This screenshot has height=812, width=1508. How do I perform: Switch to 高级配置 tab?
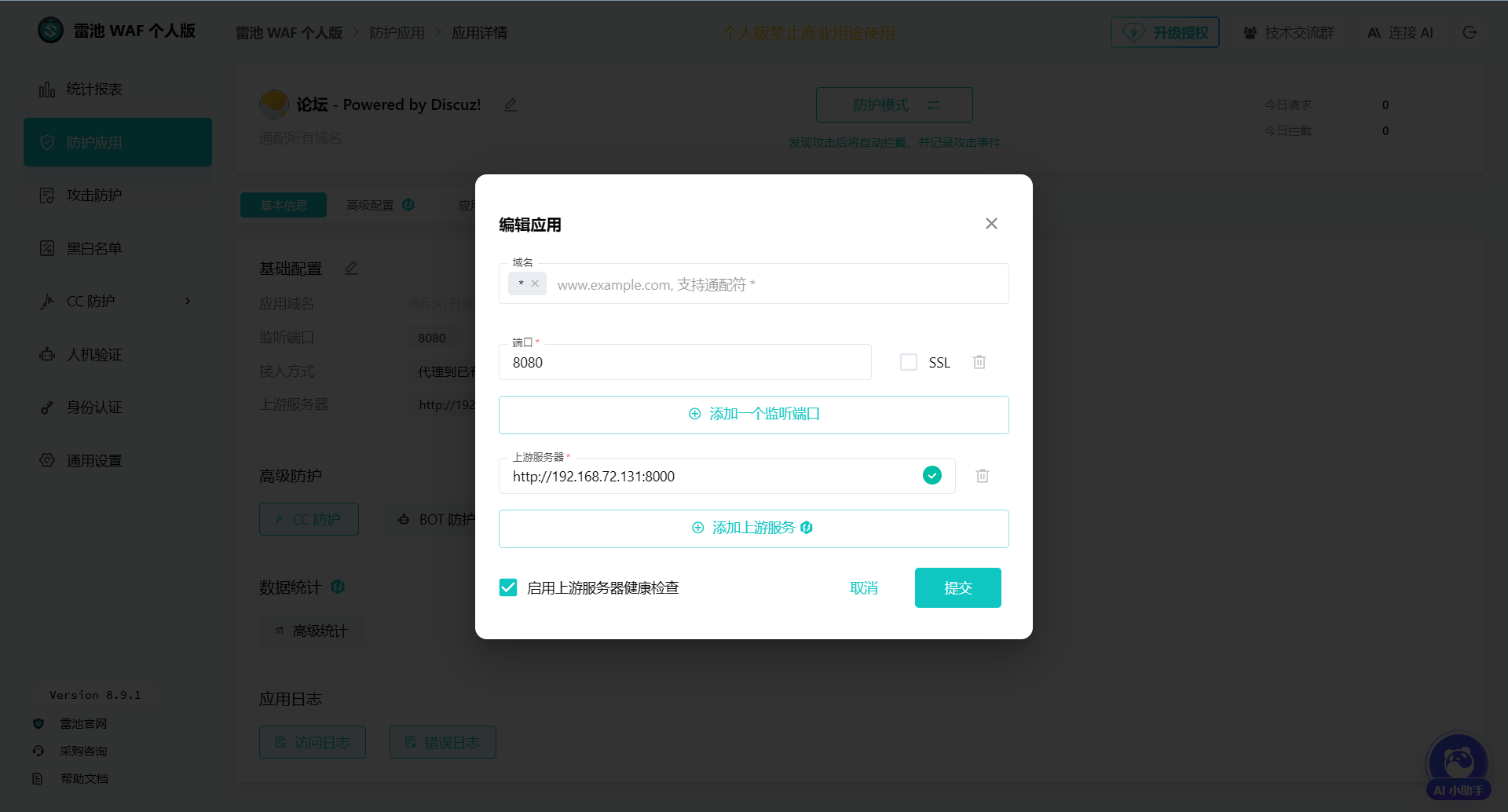pos(380,205)
